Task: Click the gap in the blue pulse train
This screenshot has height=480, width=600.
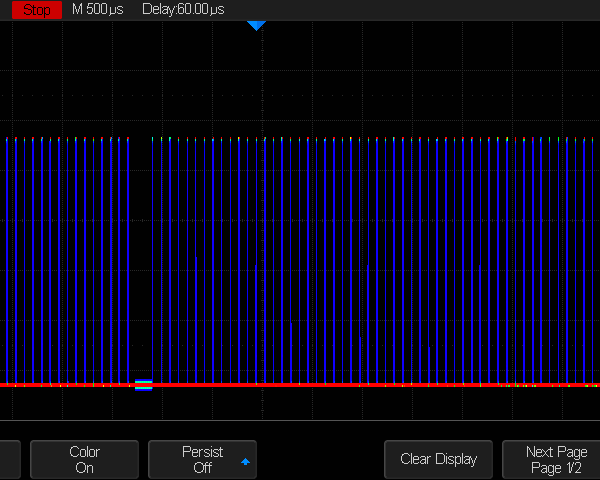Action: (140, 260)
